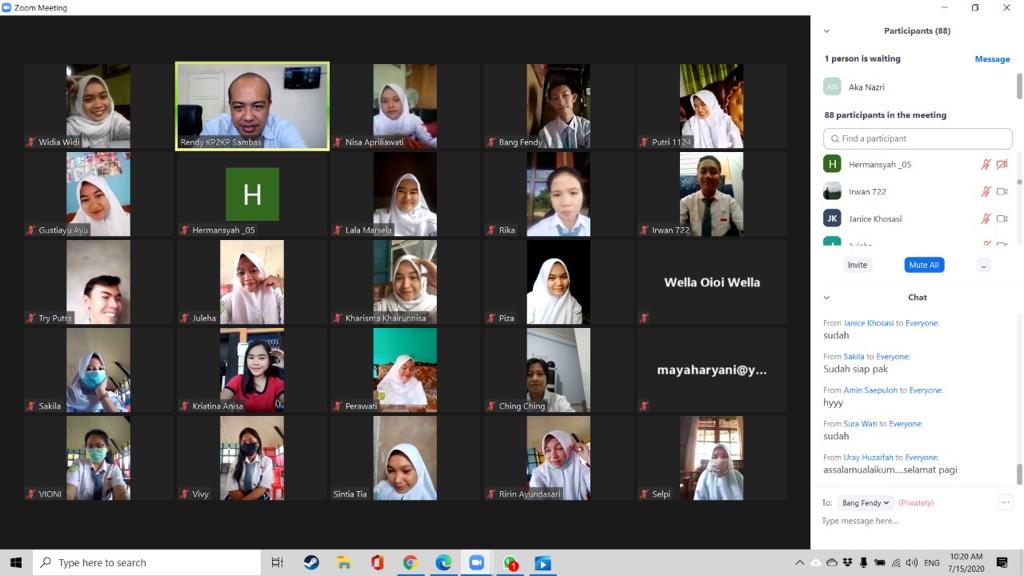Toggle the camera icon for Janice Khosasi

pyautogui.click(x=1002, y=218)
